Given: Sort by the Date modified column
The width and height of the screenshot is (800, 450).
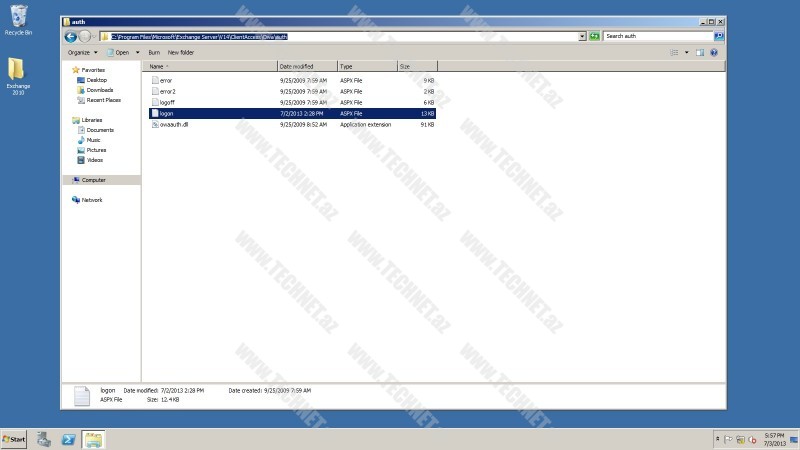Looking at the screenshot, I should click(x=307, y=66).
